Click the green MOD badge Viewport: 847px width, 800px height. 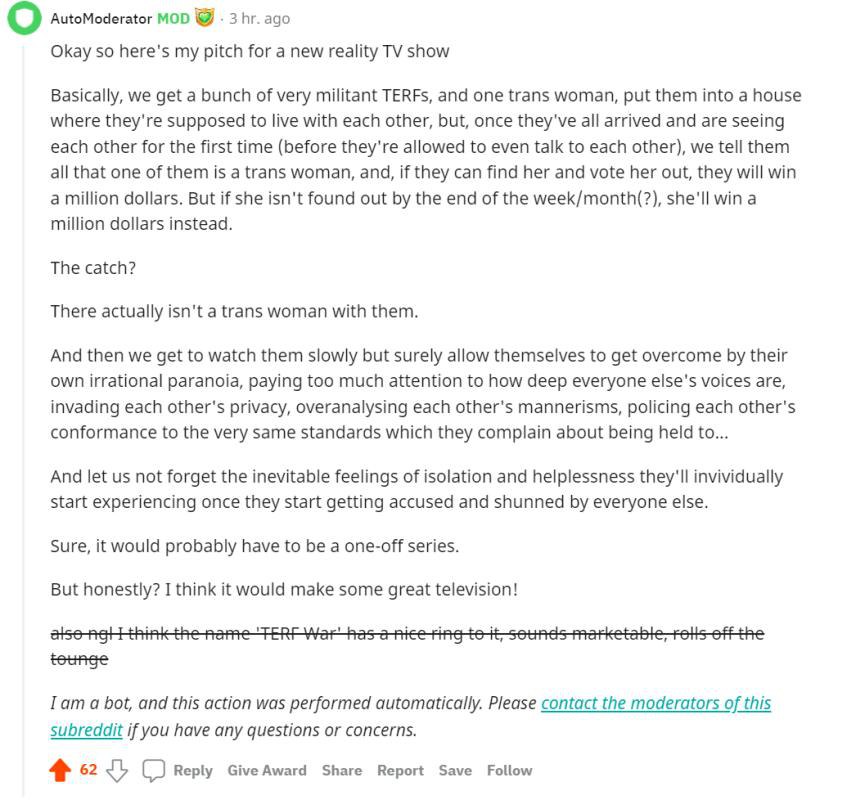click(173, 18)
